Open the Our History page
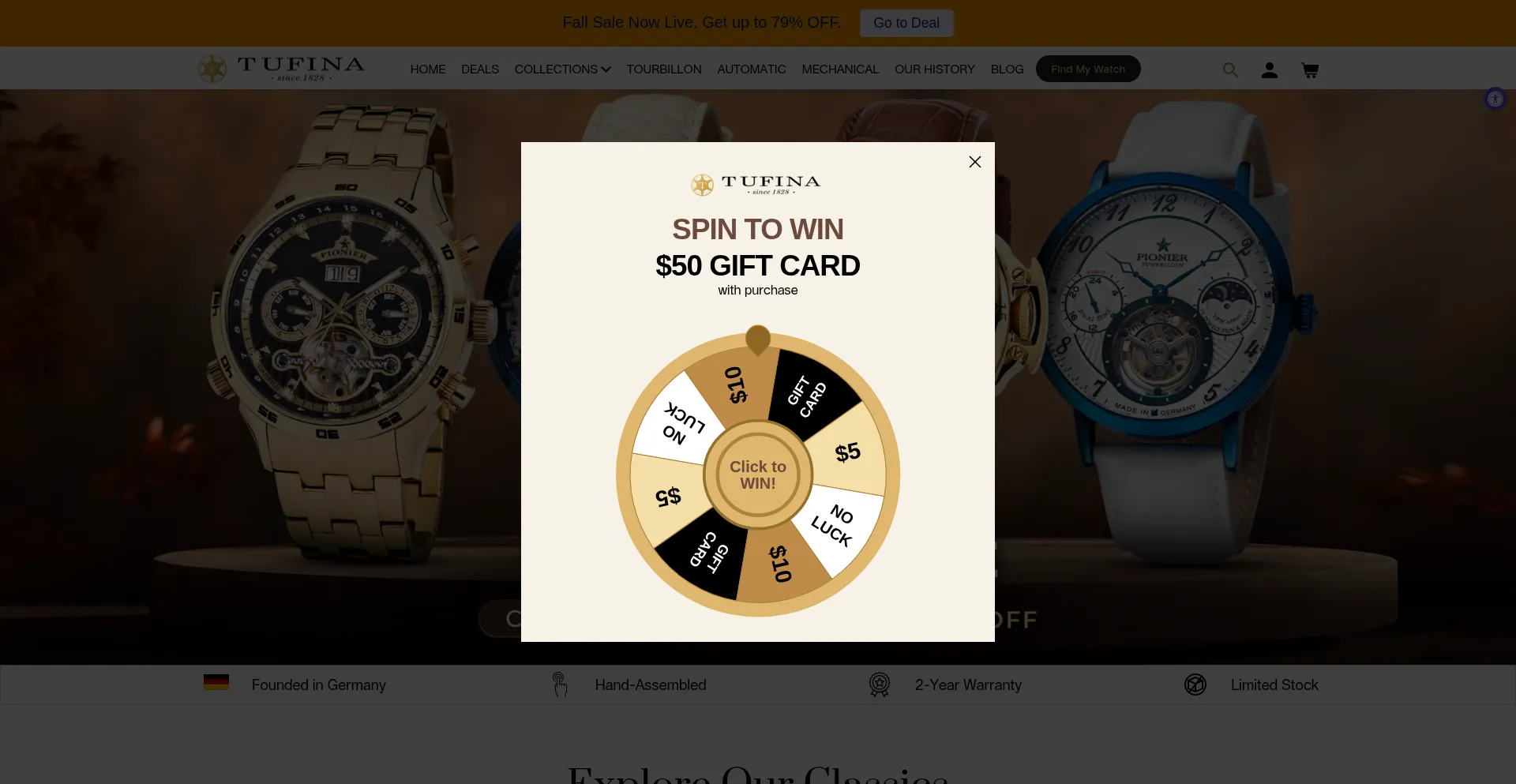 point(935,69)
